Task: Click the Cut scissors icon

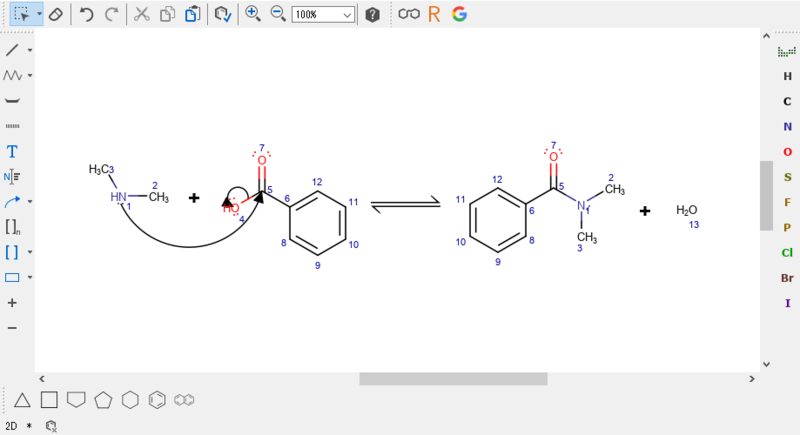Action: (x=142, y=14)
